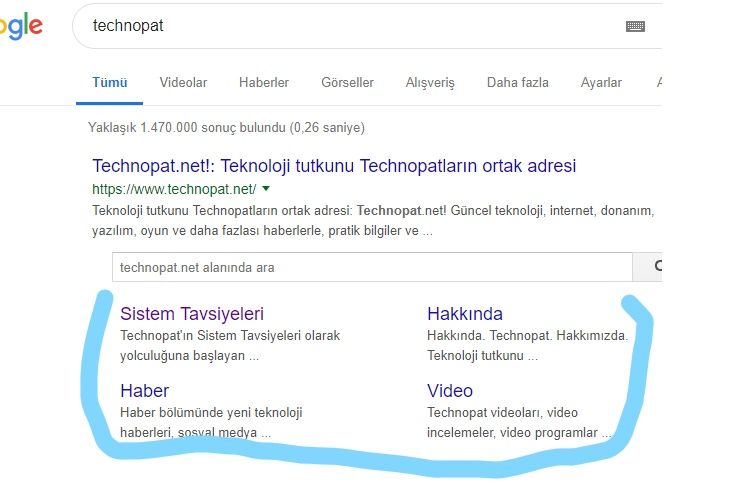The image size is (744, 488).
Task: Open the Haber sitelink
Action: [x=144, y=391]
